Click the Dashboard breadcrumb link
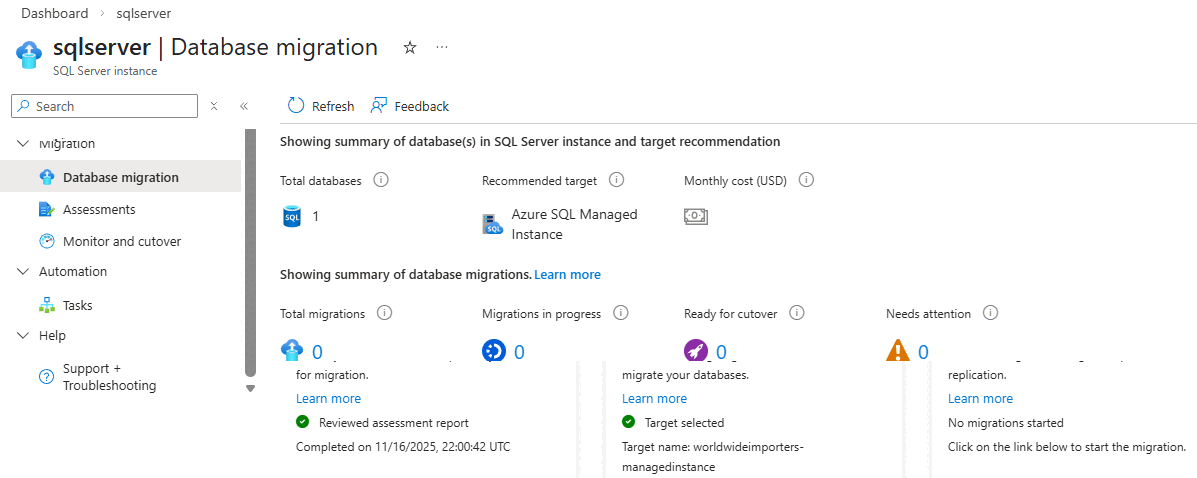1197x478 pixels. coord(54,13)
